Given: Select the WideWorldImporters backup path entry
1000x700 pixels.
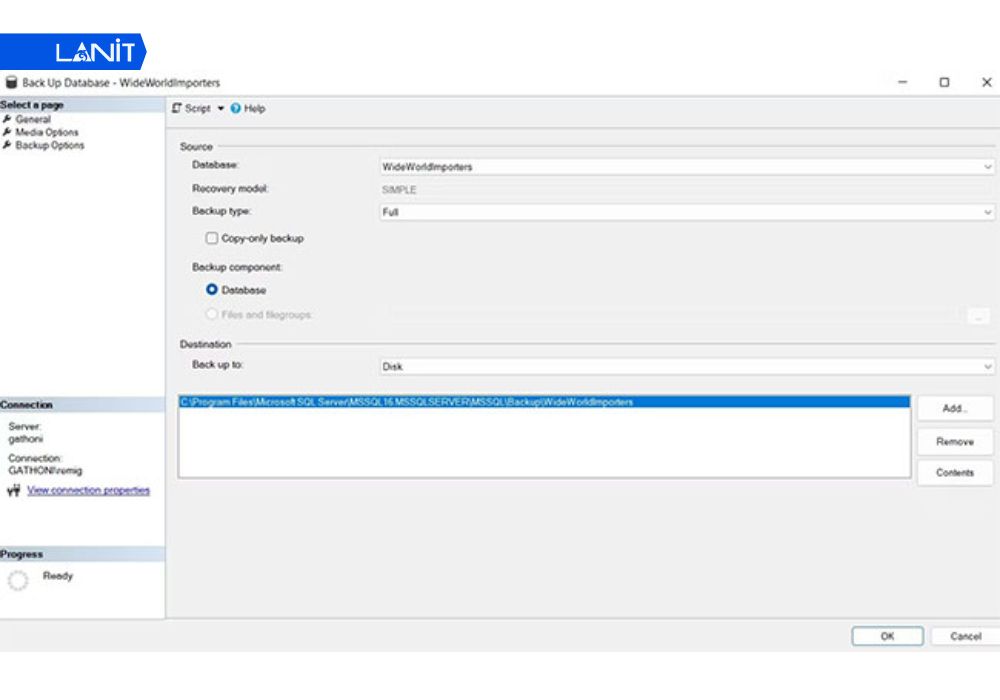Looking at the screenshot, I should [407, 402].
